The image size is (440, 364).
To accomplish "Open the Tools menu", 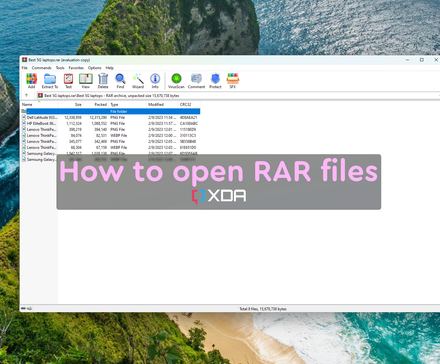I will click(60, 68).
